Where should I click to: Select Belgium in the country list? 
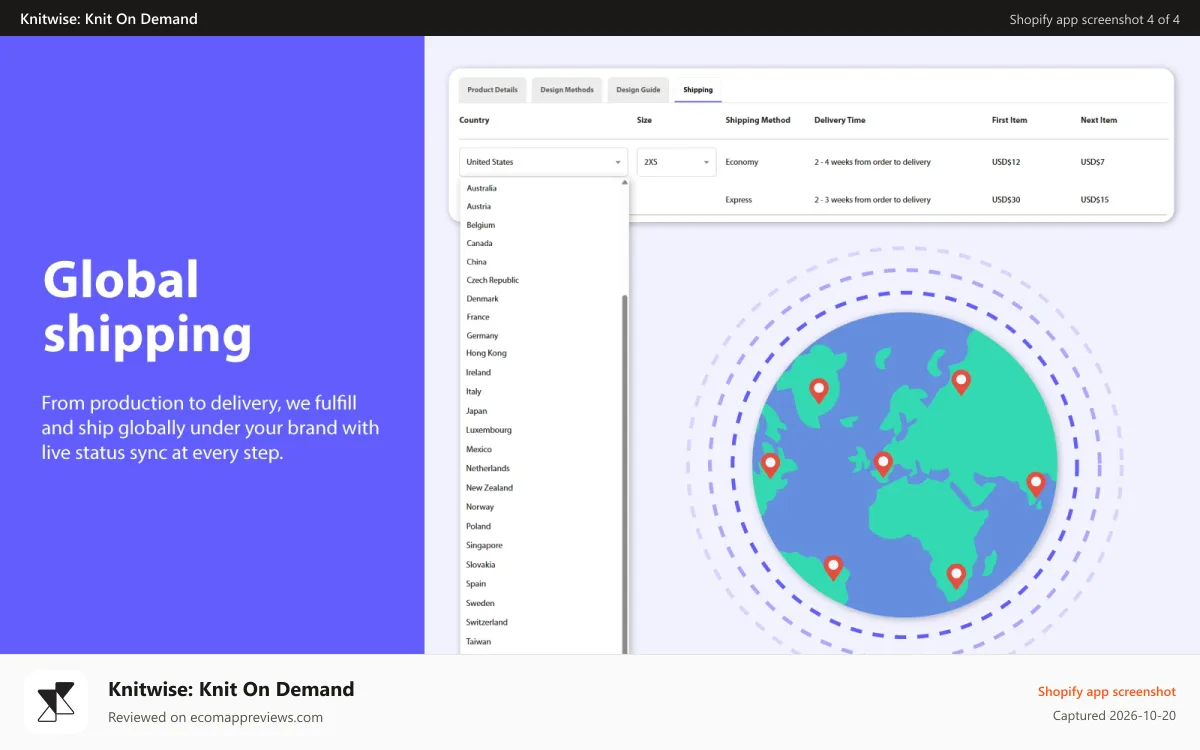point(480,225)
